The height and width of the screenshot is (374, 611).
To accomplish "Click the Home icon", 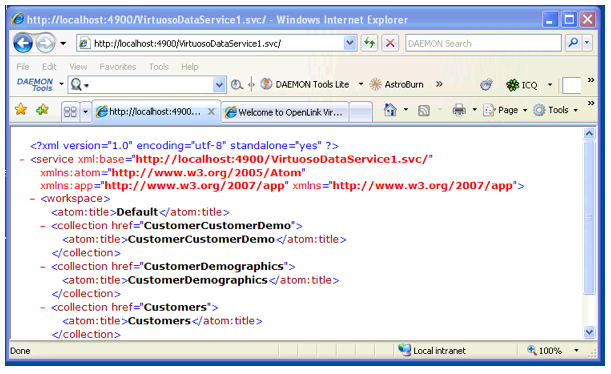I will pos(390,110).
